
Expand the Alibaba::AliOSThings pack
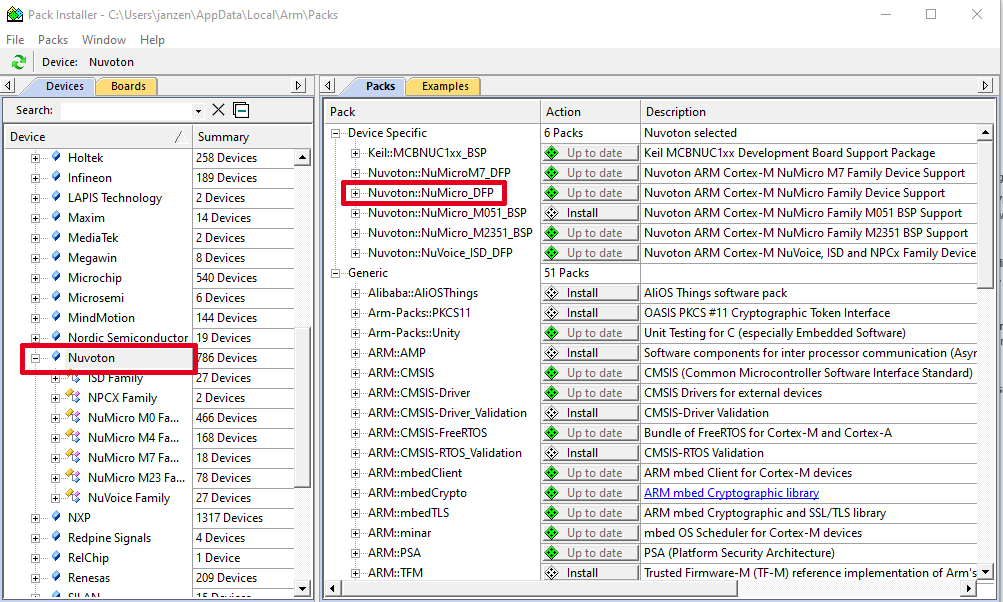[x=356, y=294]
